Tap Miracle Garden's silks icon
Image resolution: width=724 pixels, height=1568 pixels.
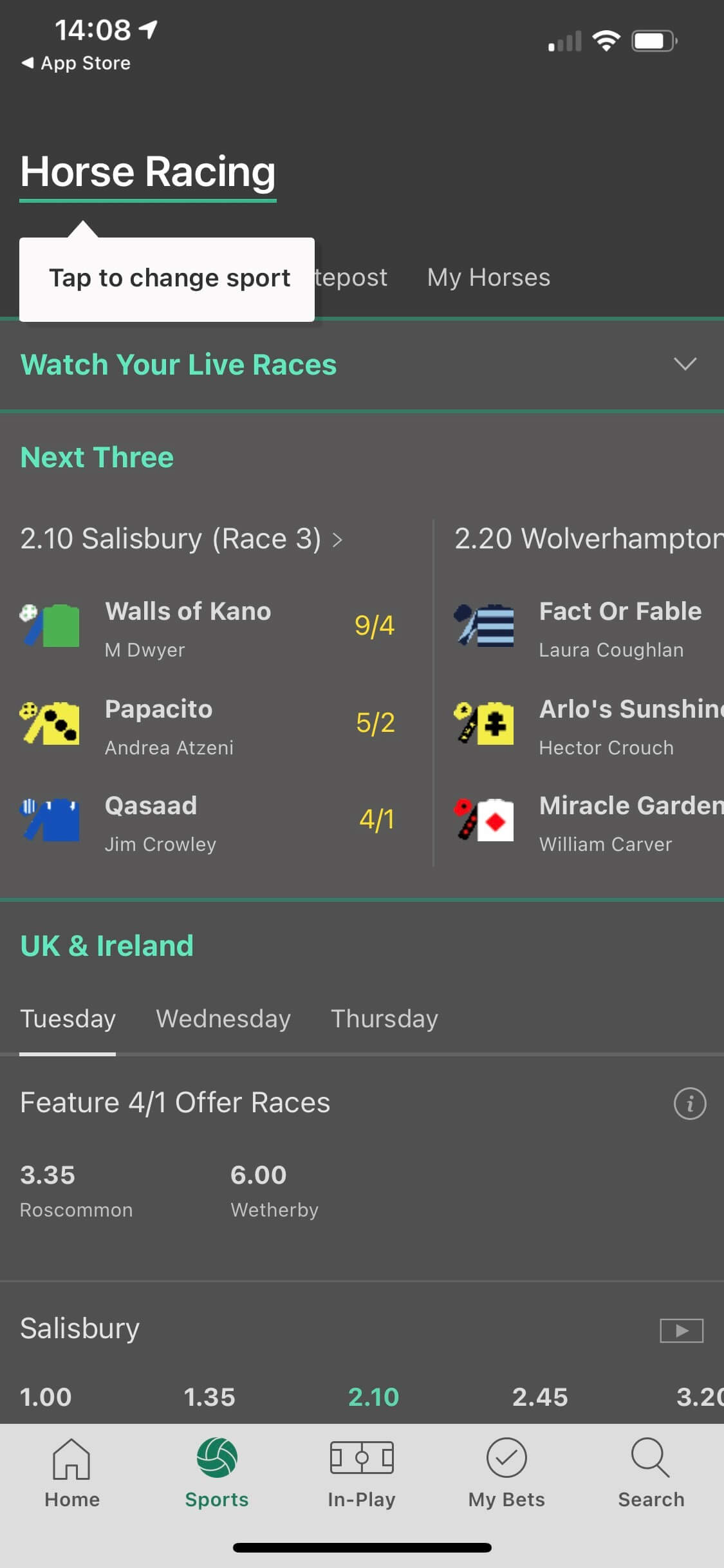point(484,820)
